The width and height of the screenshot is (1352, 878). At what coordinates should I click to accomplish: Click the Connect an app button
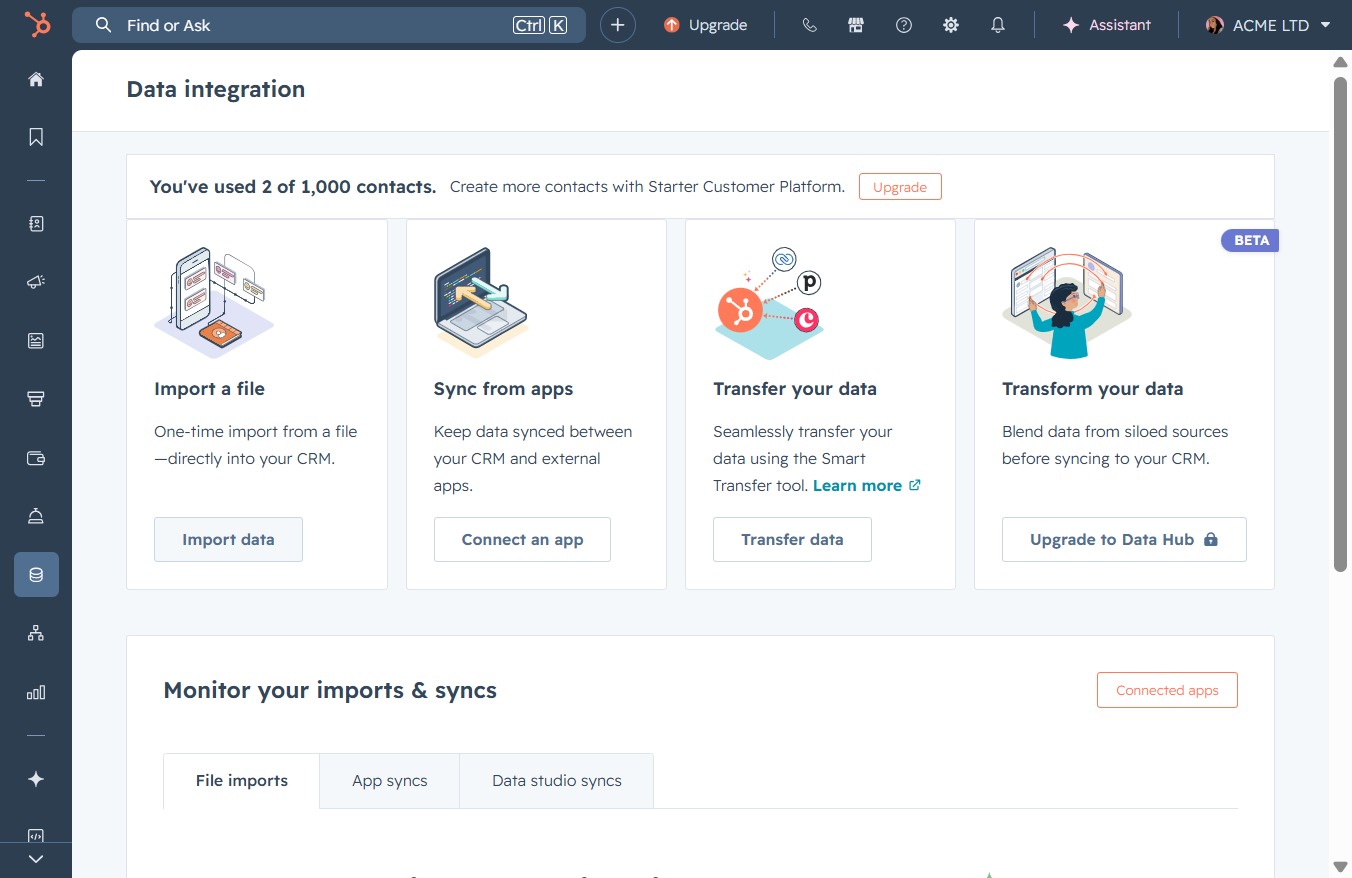[522, 540]
